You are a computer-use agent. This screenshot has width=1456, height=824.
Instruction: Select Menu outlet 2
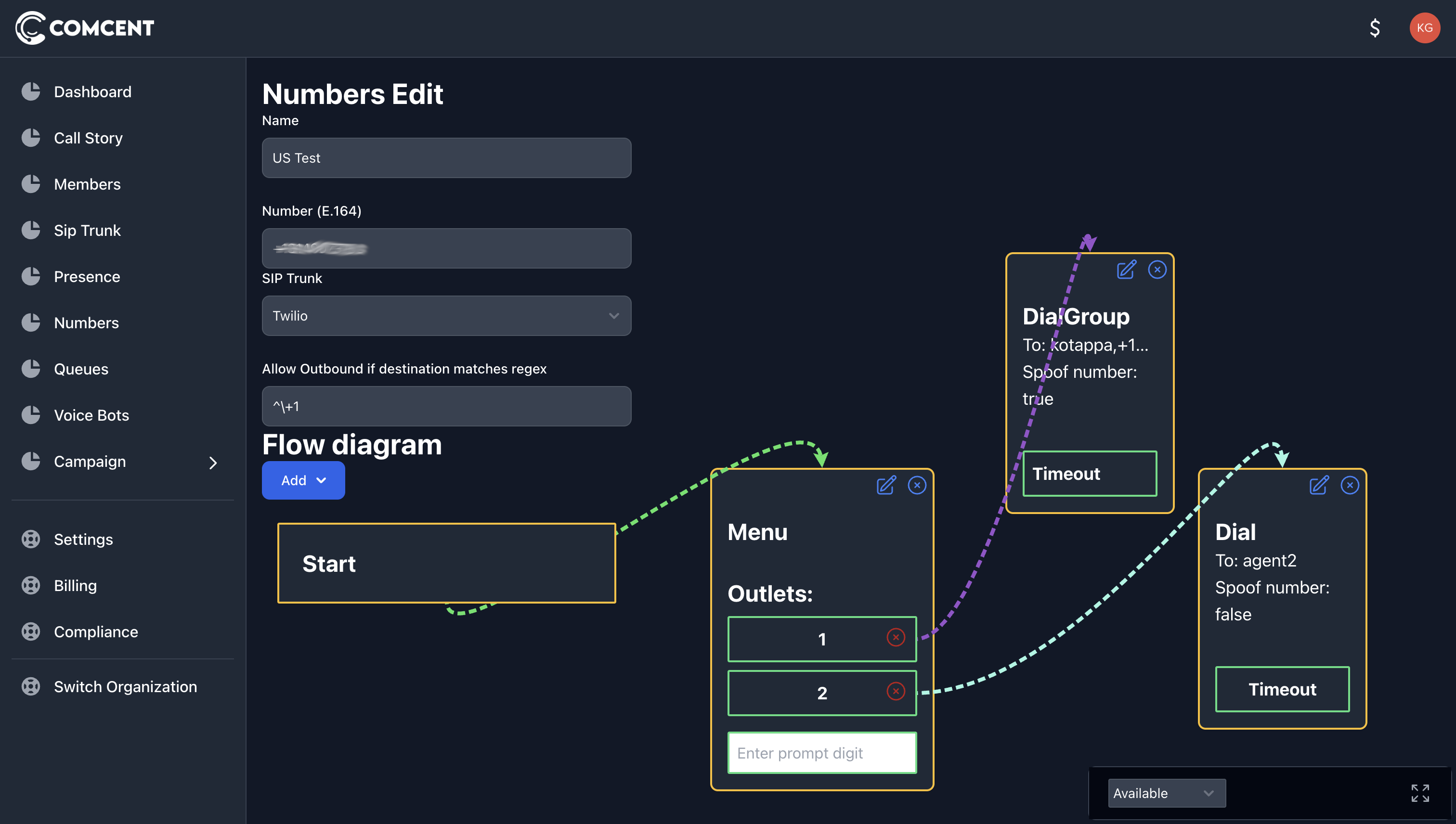(822, 693)
